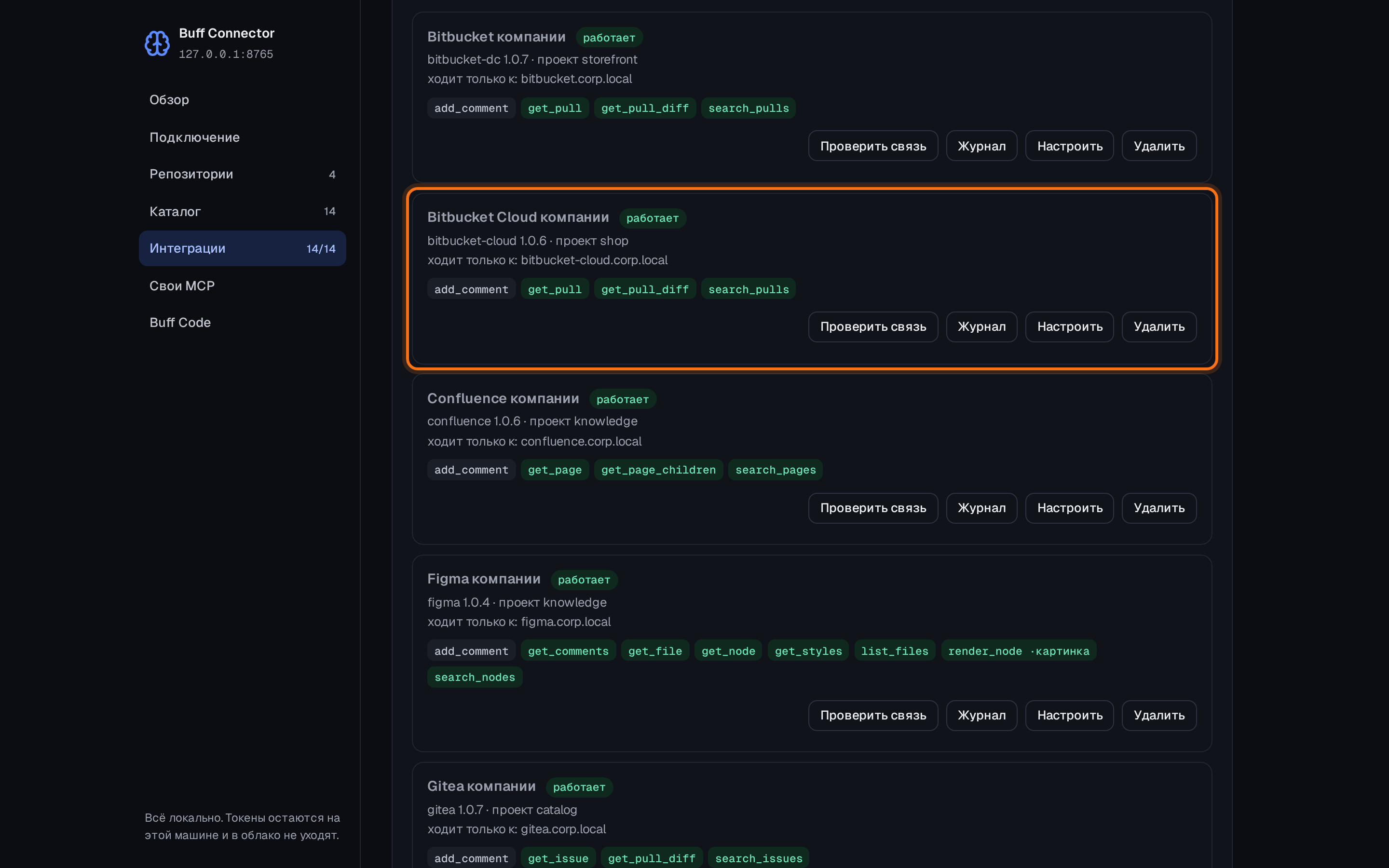1389x868 pixels.
Task: View Журнал of Confluence компании
Action: [x=981, y=508]
